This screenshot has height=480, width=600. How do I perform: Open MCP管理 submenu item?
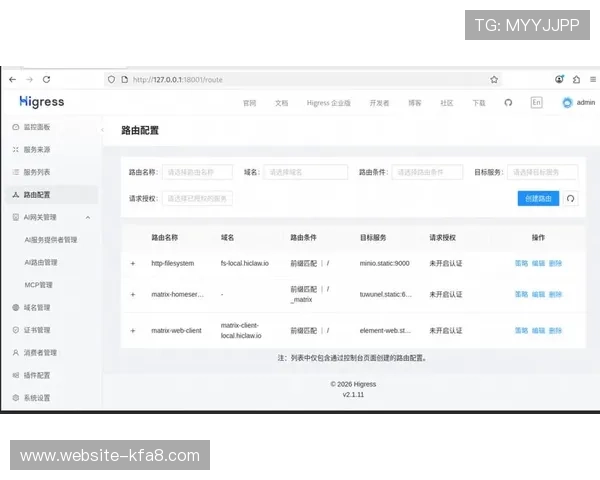(x=39, y=285)
